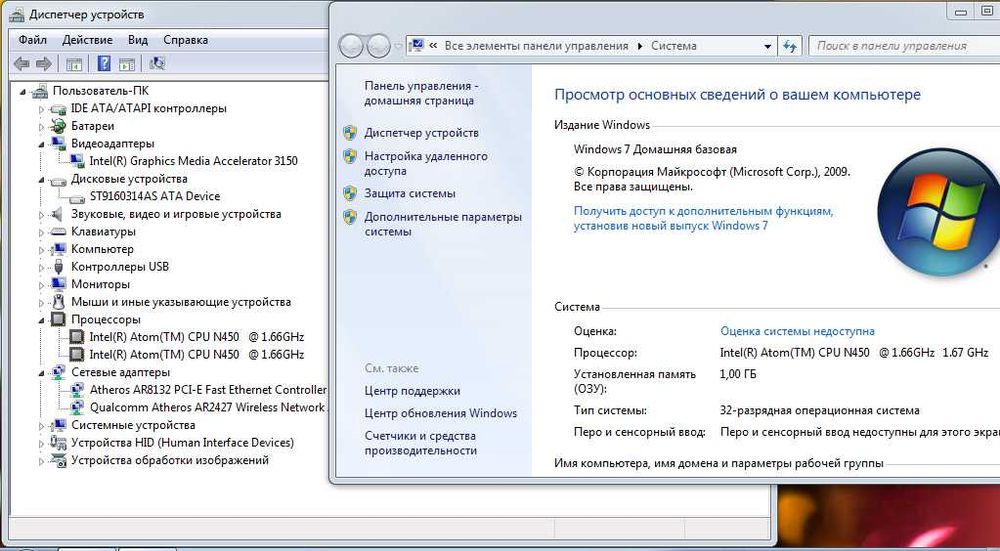
Task: Expand the Системные устройства tree node
Action: (x=42, y=425)
